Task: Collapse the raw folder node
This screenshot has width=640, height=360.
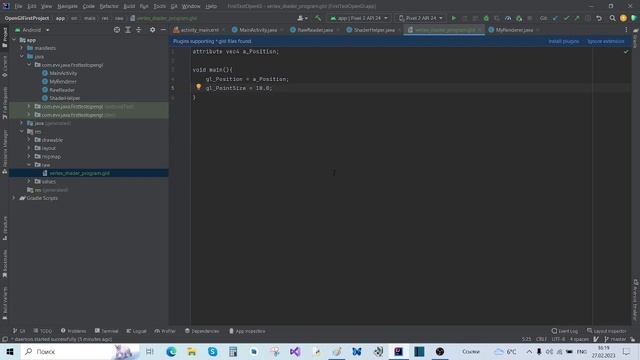Action: (29, 164)
